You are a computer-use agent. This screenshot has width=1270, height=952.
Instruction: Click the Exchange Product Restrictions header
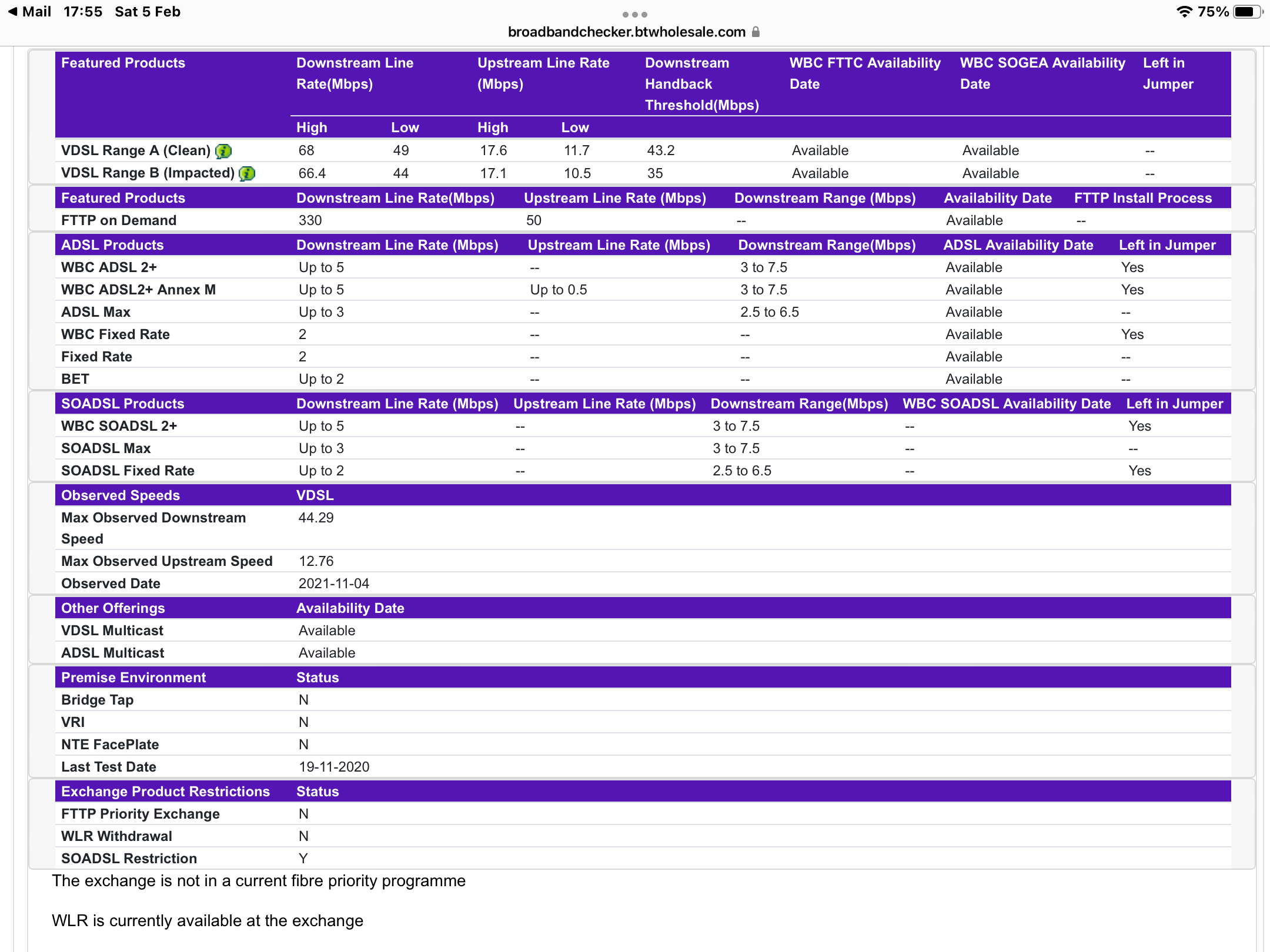coord(165,792)
